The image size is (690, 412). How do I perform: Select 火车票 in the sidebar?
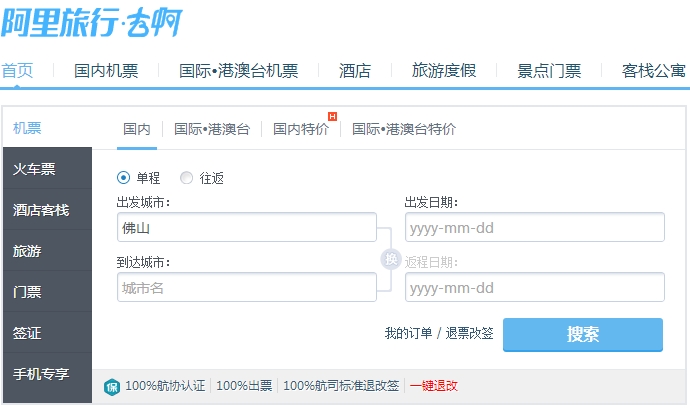coord(48,169)
